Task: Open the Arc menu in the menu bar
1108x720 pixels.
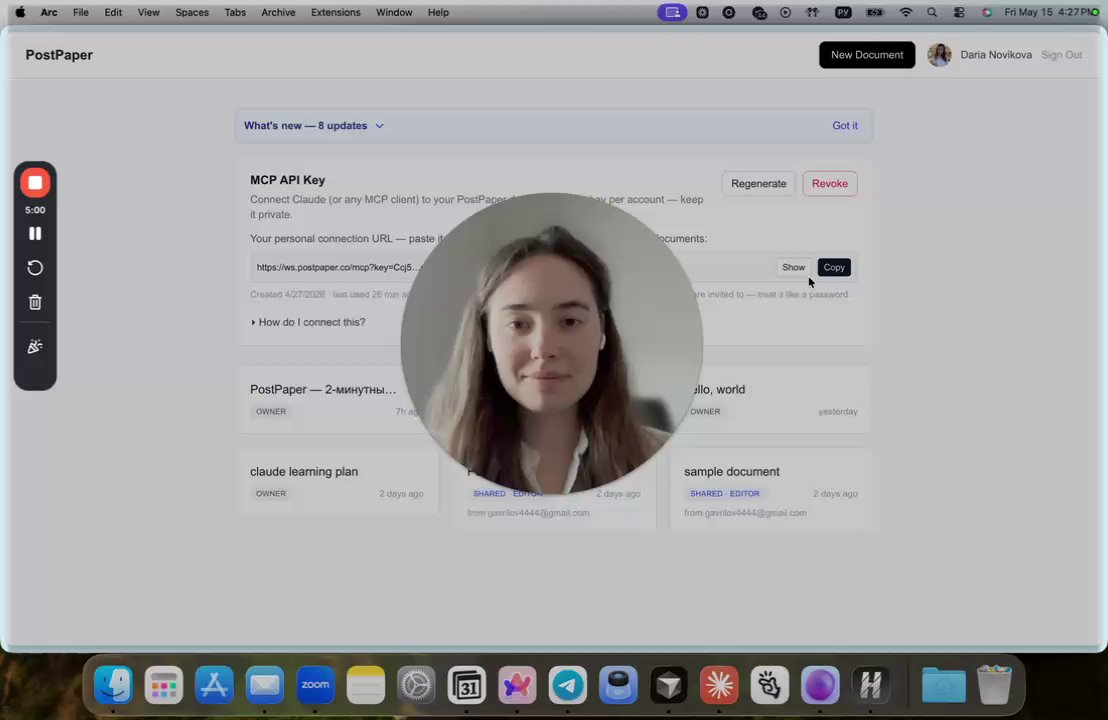Action: point(49,12)
